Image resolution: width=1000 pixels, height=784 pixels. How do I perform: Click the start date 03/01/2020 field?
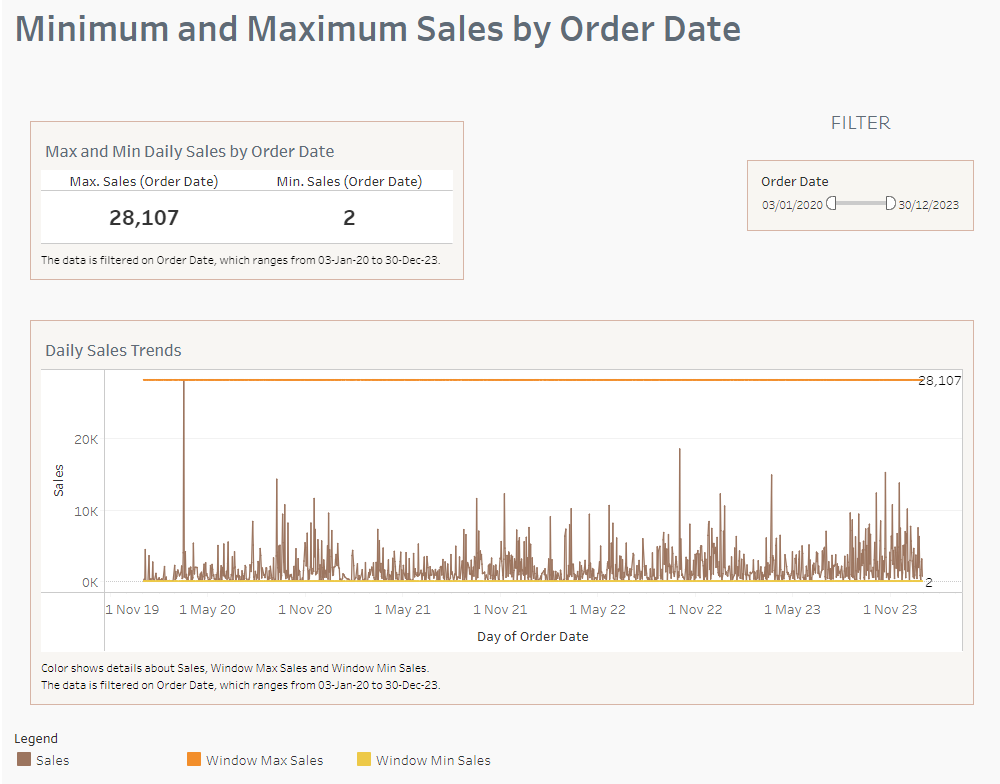pyautogui.click(x=792, y=205)
